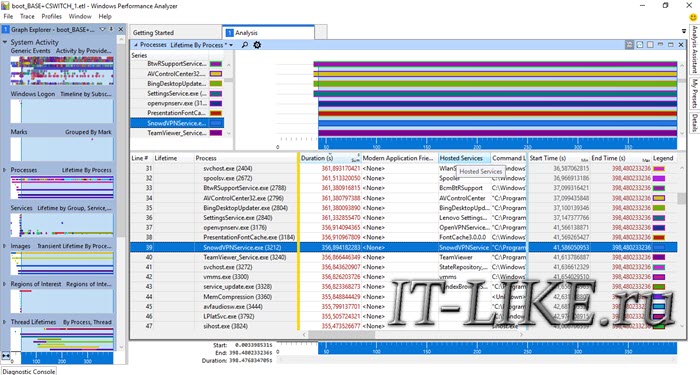This screenshot has width=700, height=375.
Task: Open view editor gear icon
Action: (x=257, y=45)
